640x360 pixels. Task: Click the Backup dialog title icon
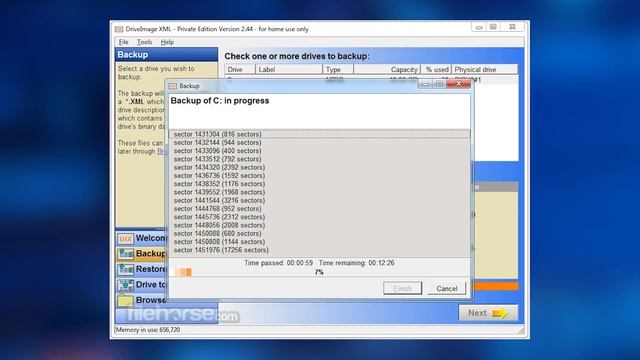173,86
